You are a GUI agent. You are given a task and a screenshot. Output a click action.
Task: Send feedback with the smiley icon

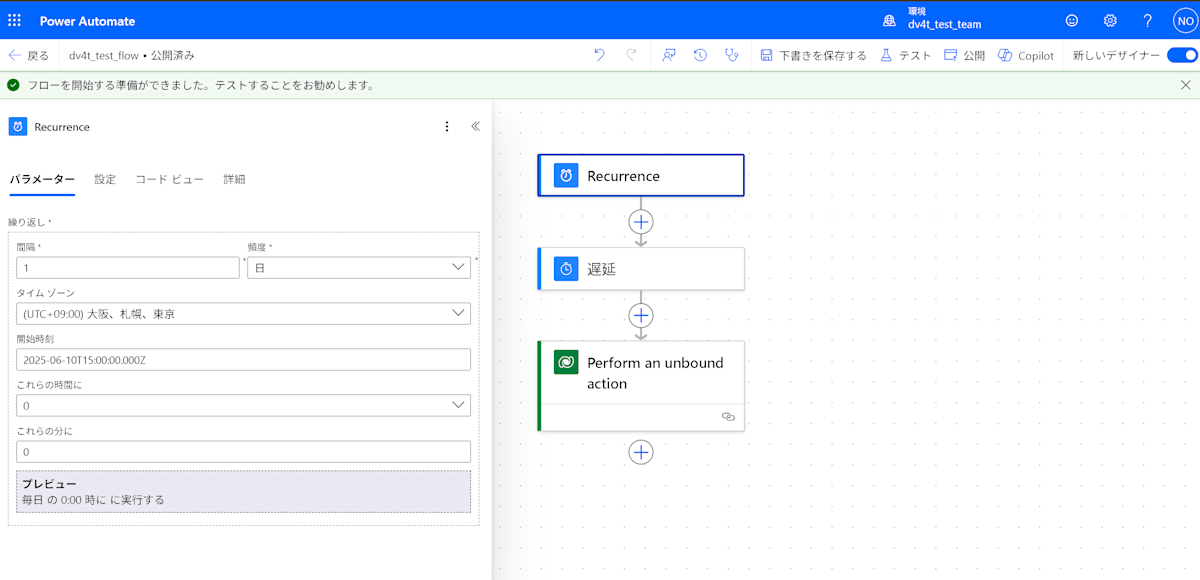(1072, 20)
